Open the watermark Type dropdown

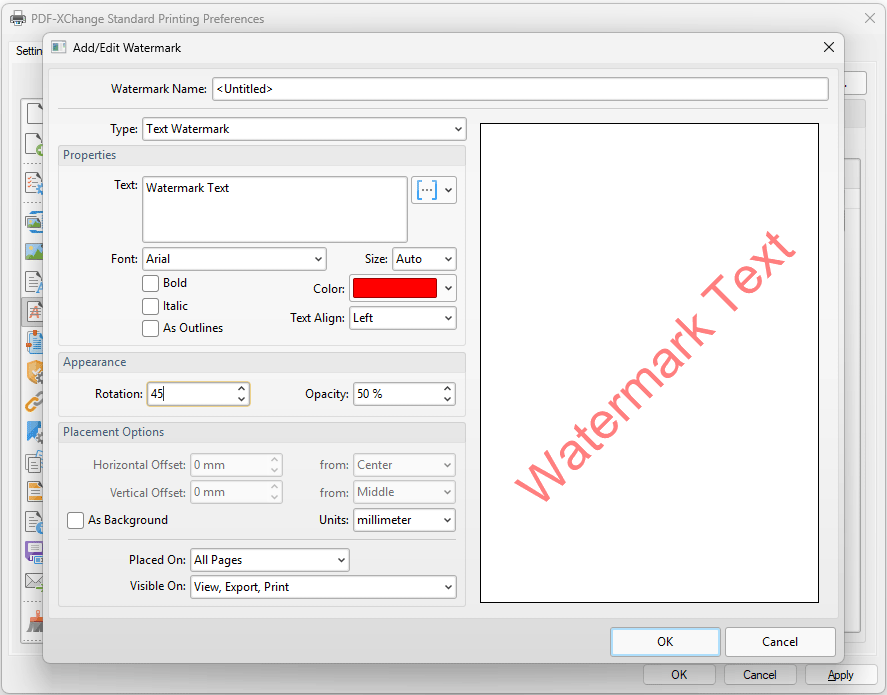(x=304, y=129)
